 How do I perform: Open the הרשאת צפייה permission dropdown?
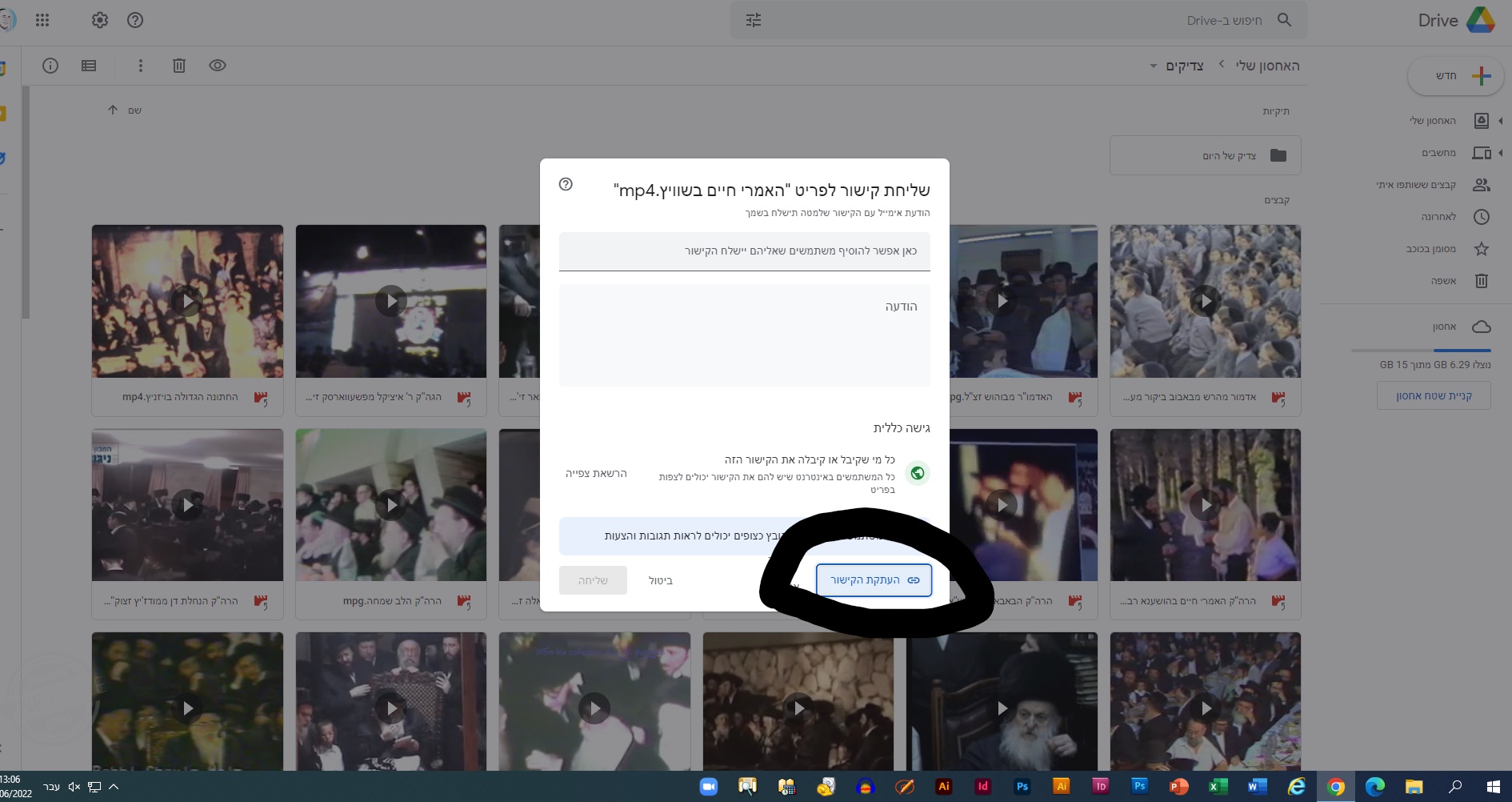tap(596, 473)
